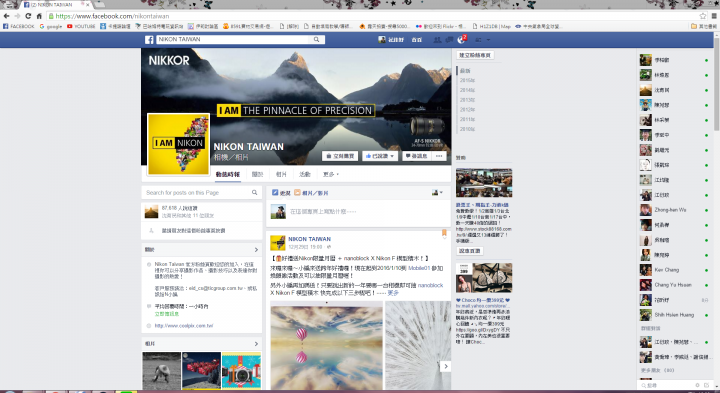
Task: Open the notifications globe with red badge
Action: coord(461,39)
